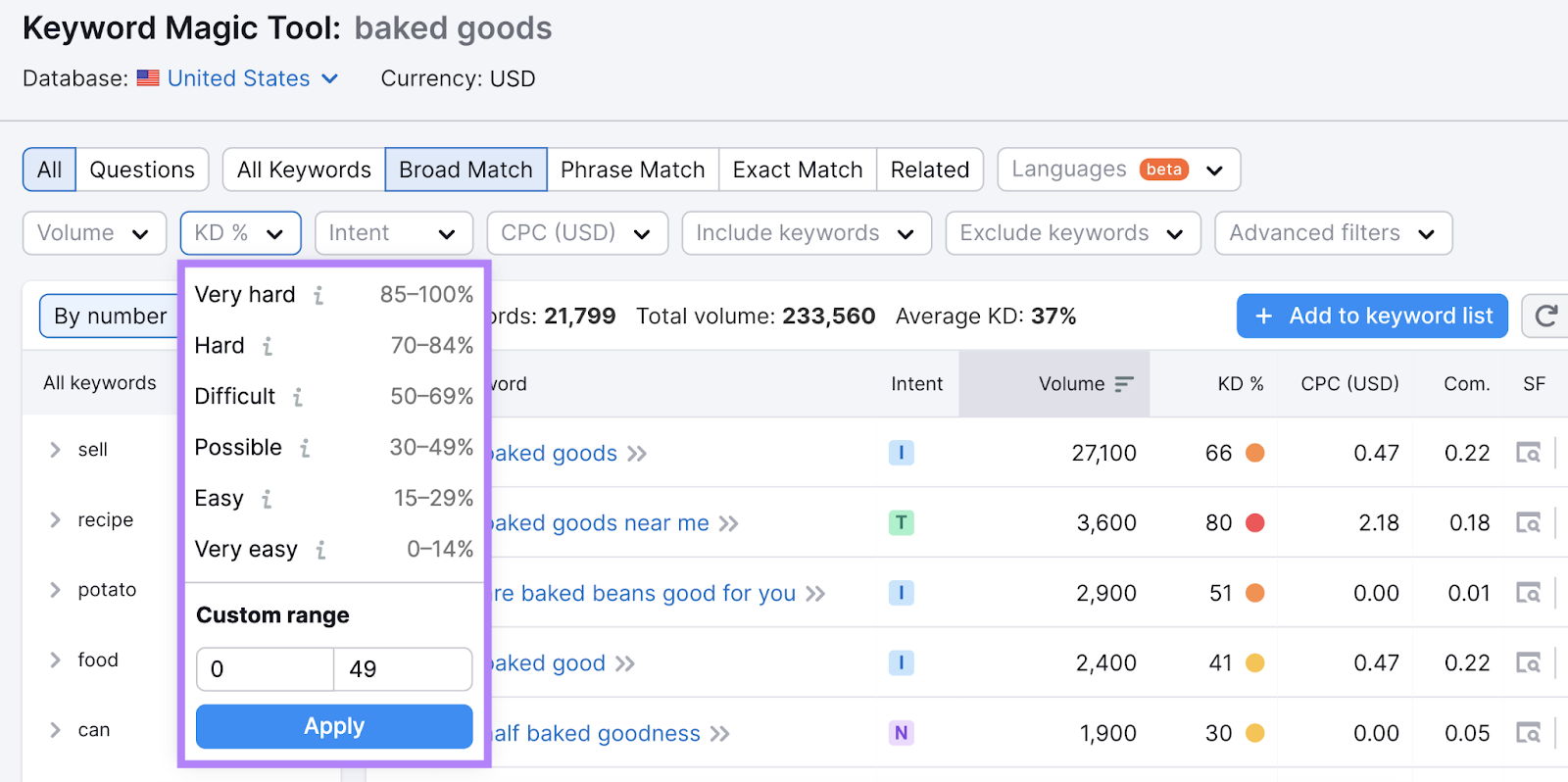Click info icon next to Difficult
The width and height of the screenshot is (1568, 782).
pos(298,397)
